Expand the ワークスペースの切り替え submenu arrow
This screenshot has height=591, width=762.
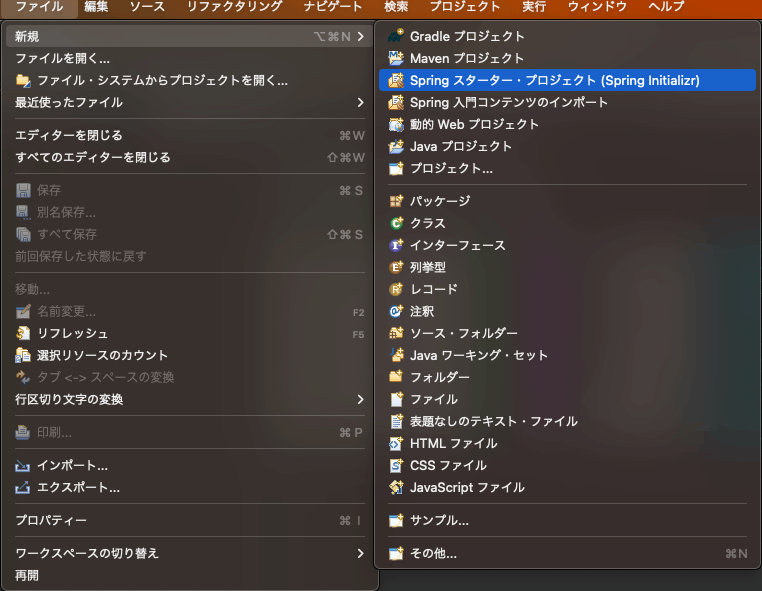click(x=360, y=554)
